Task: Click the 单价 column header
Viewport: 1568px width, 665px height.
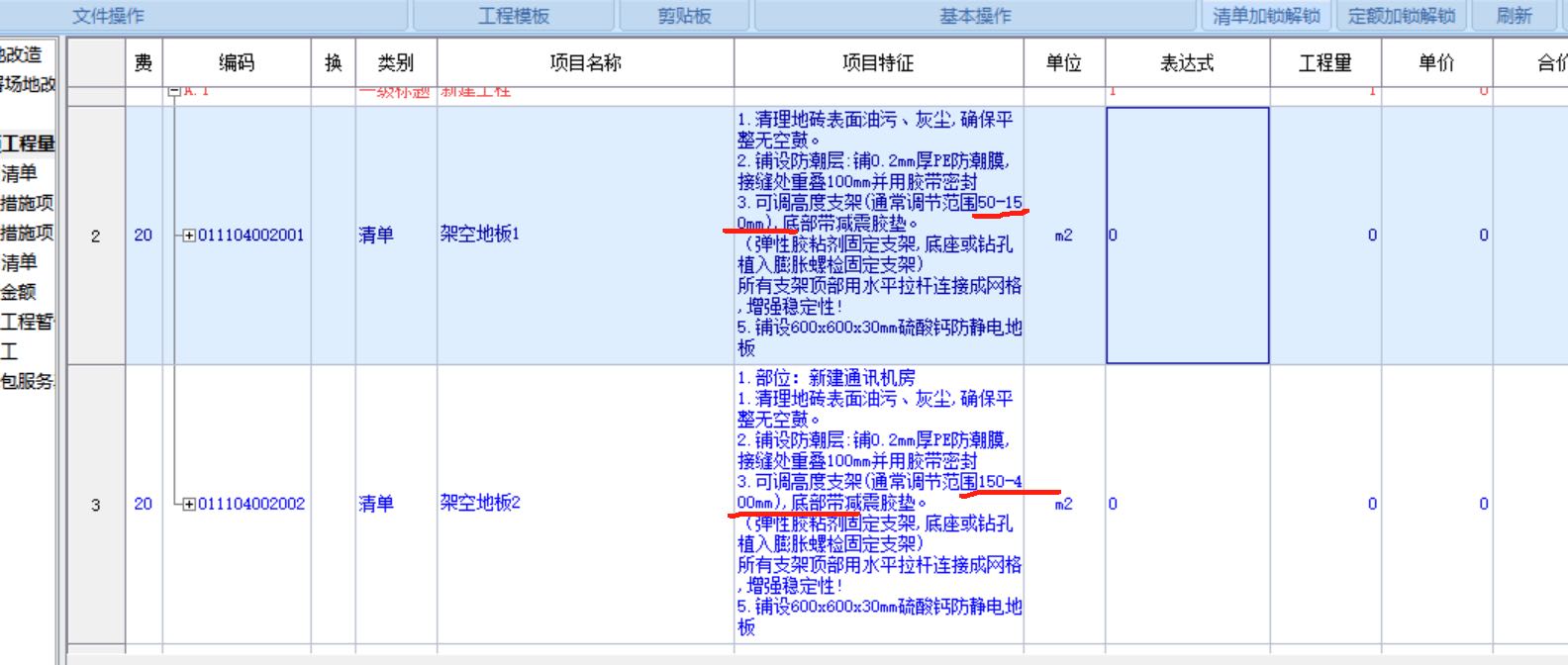Action: pyautogui.click(x=1436, y=63)
